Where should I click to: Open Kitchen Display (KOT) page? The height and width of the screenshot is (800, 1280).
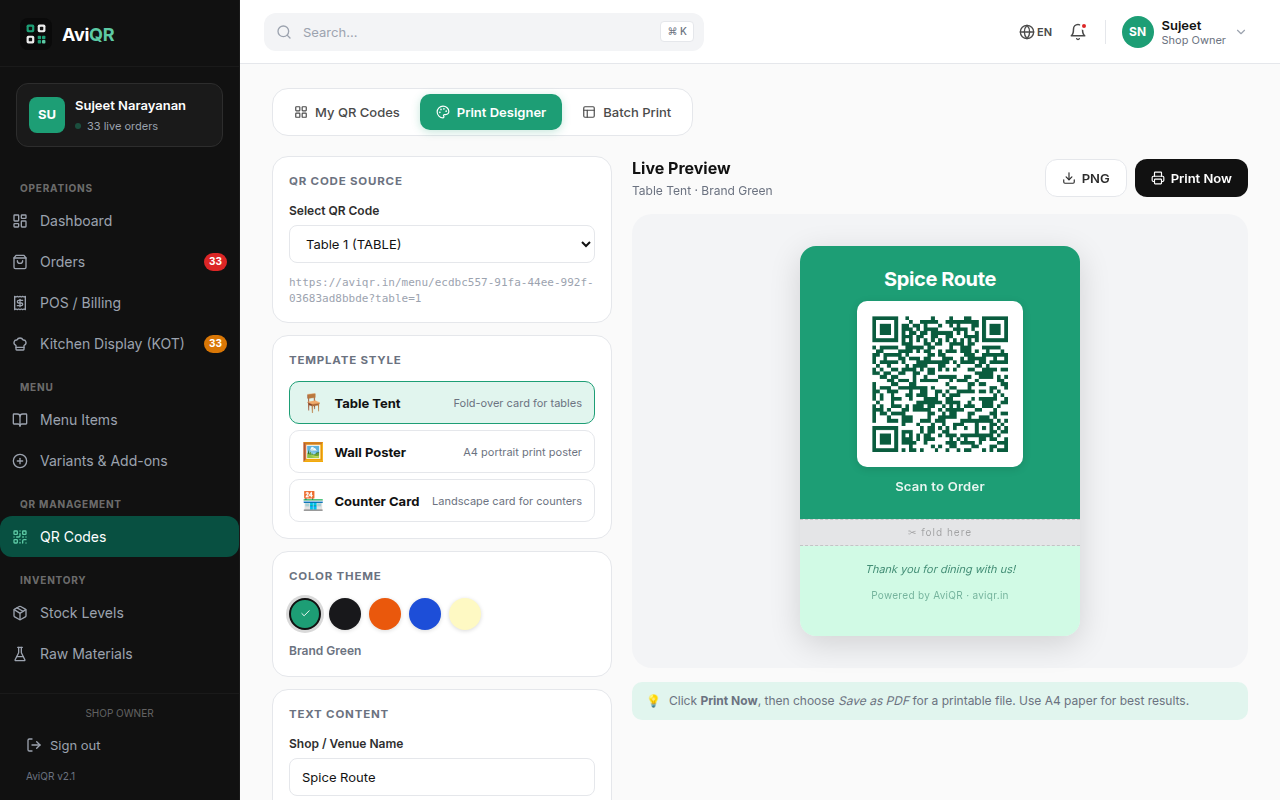[x=120, y=344]
